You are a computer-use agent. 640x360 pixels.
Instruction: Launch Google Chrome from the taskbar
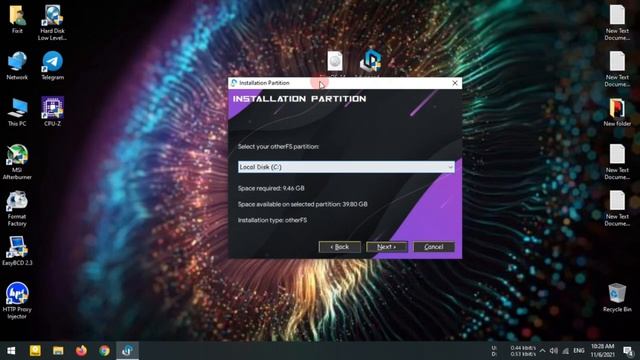pos(104,351)
